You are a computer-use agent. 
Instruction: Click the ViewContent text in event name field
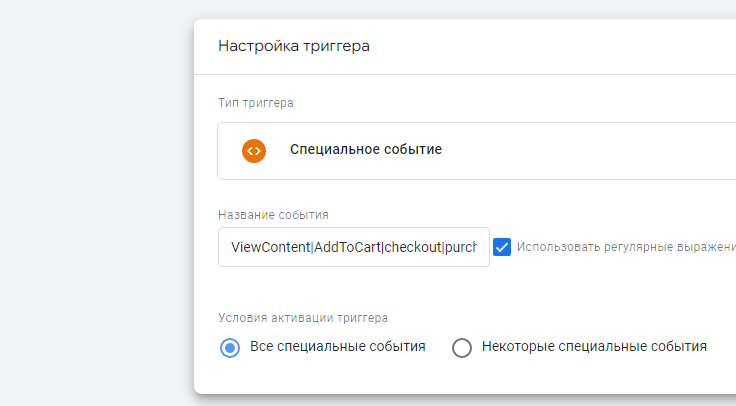click(x=270, y=247)
